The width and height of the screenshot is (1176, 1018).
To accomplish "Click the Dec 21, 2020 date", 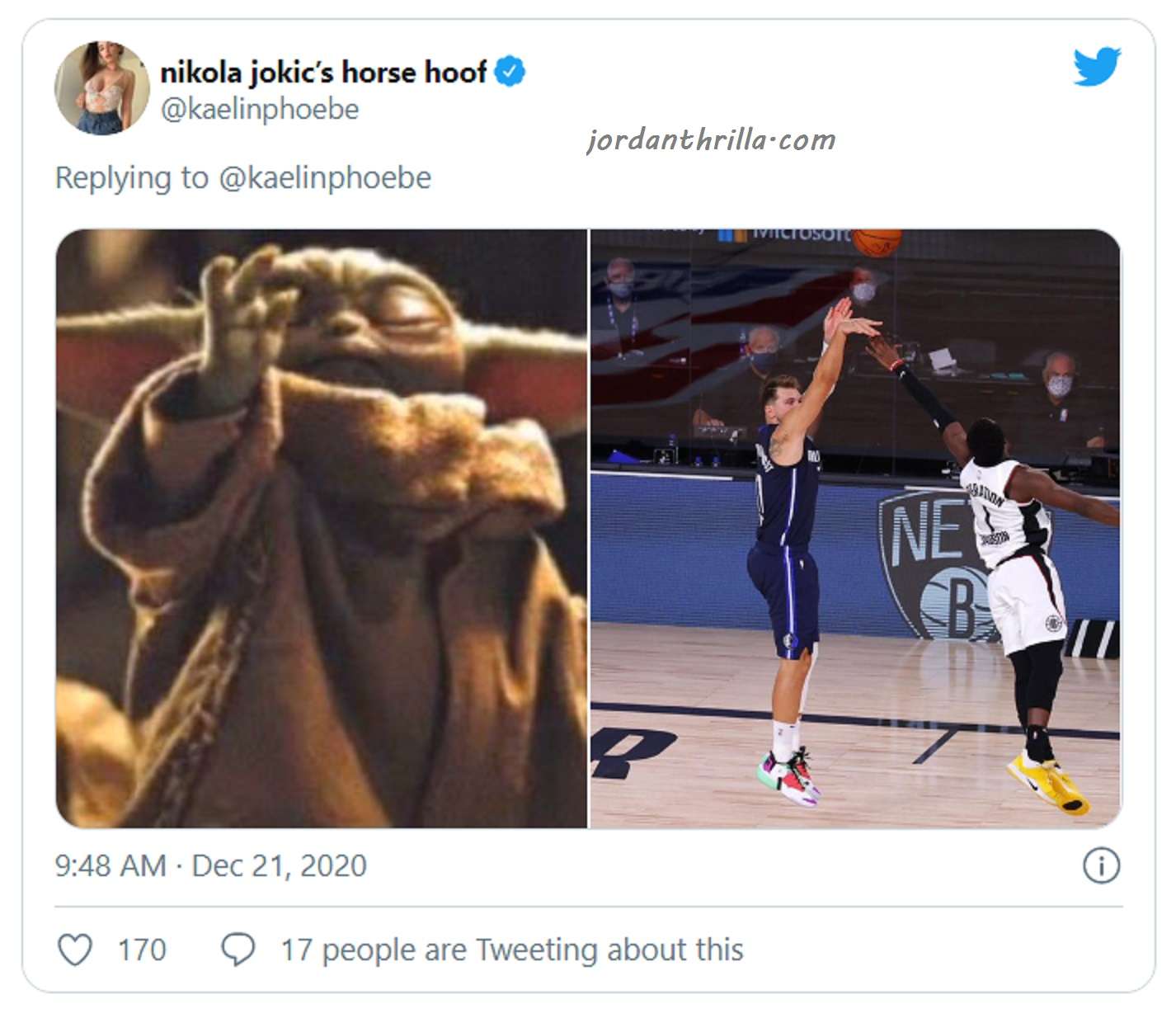I will pos(280,865).
